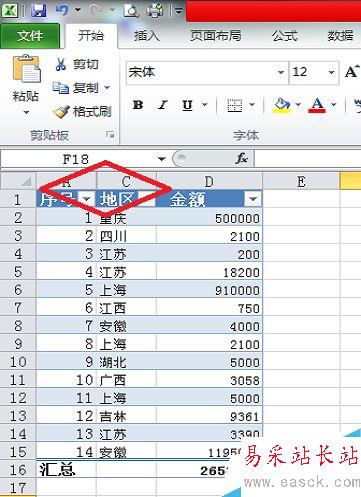Click cell with value 3058
361x497 pixels.
(209, 380)
